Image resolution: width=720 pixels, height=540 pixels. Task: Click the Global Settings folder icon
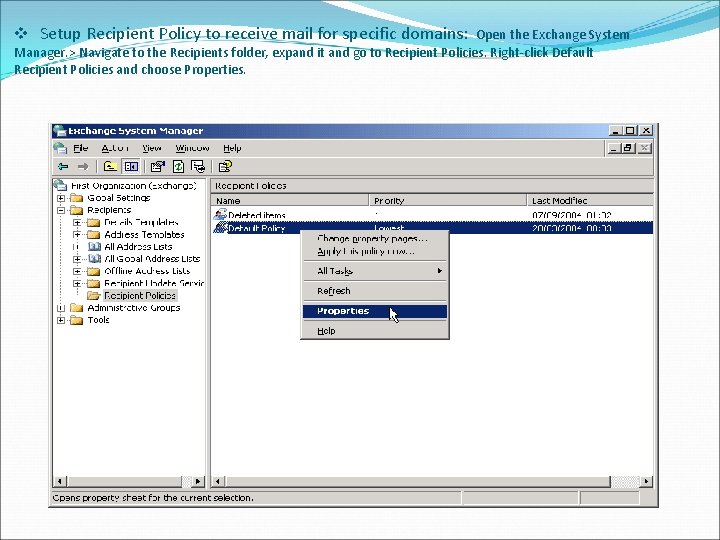pyautogui.click(x=77, y=198)
